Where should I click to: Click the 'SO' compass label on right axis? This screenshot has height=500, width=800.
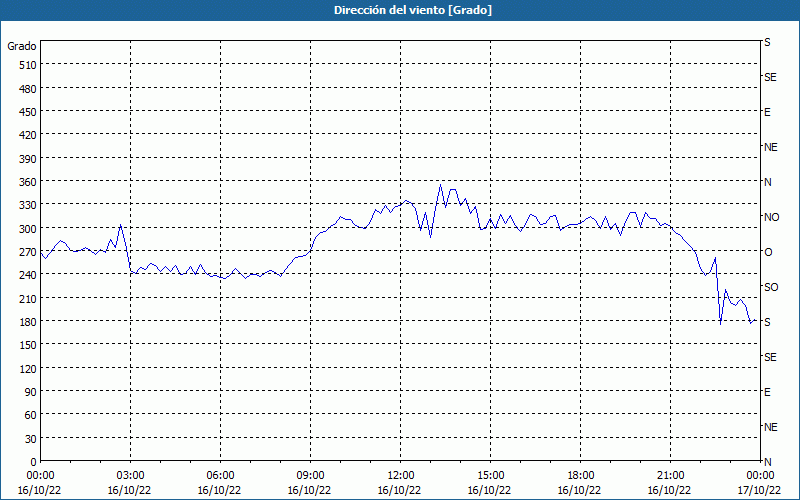click(x=771, y=287)
